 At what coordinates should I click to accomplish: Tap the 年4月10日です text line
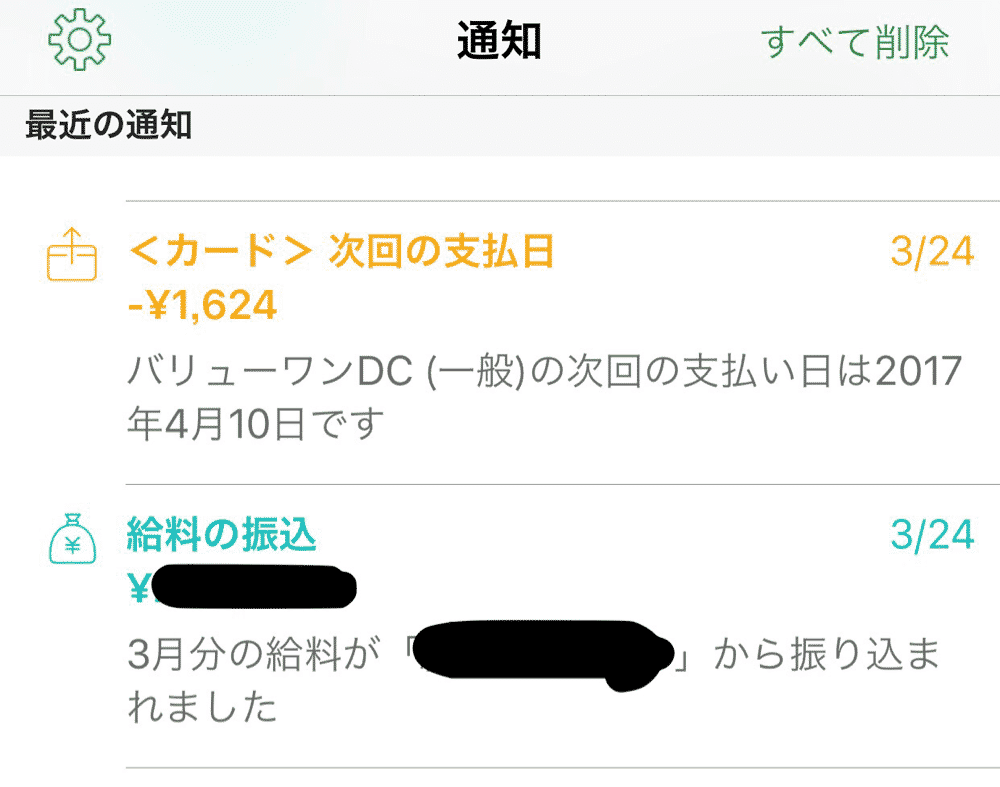pyautogui.click(x=256, y=424)
